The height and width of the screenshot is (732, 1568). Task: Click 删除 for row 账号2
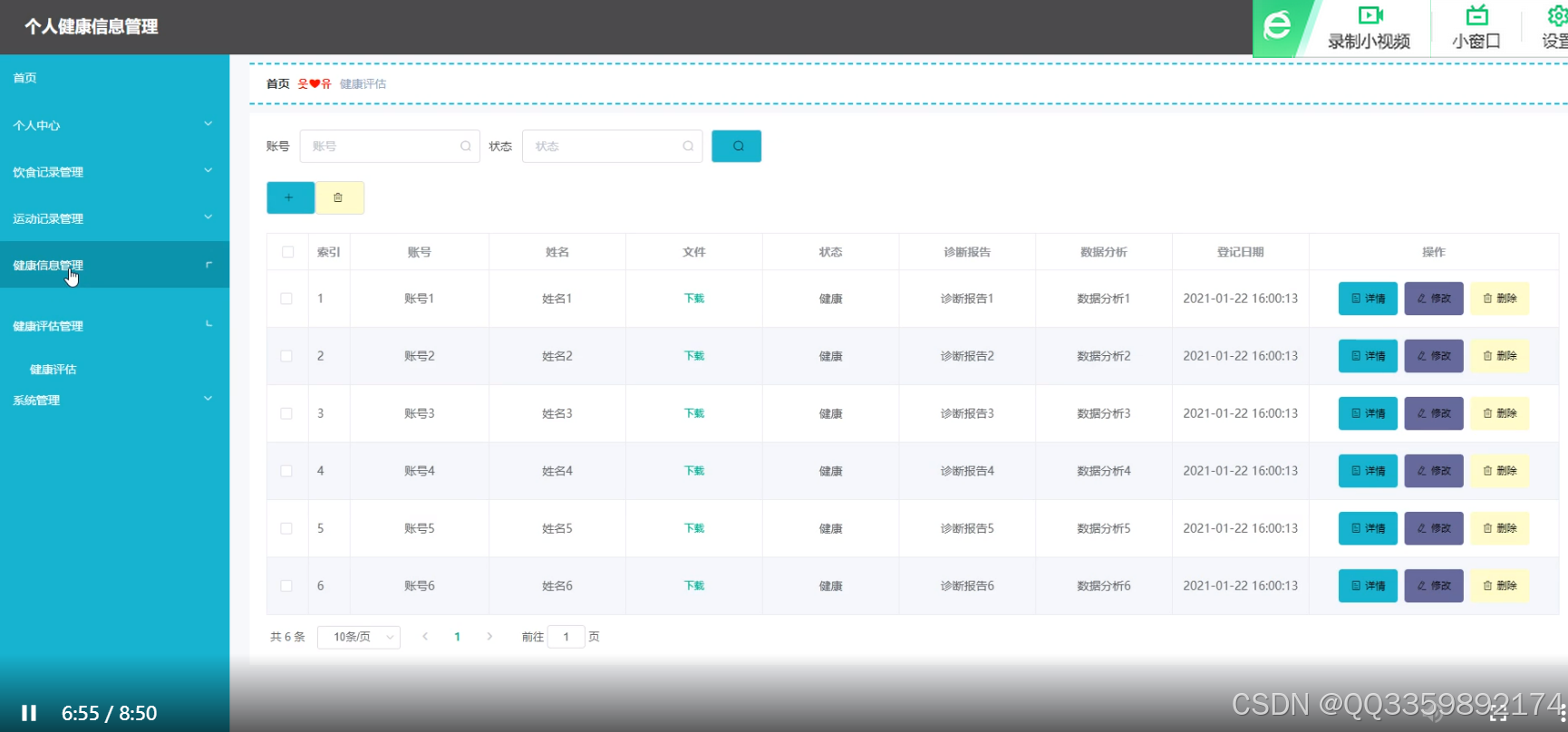(x=1499, y=356)
